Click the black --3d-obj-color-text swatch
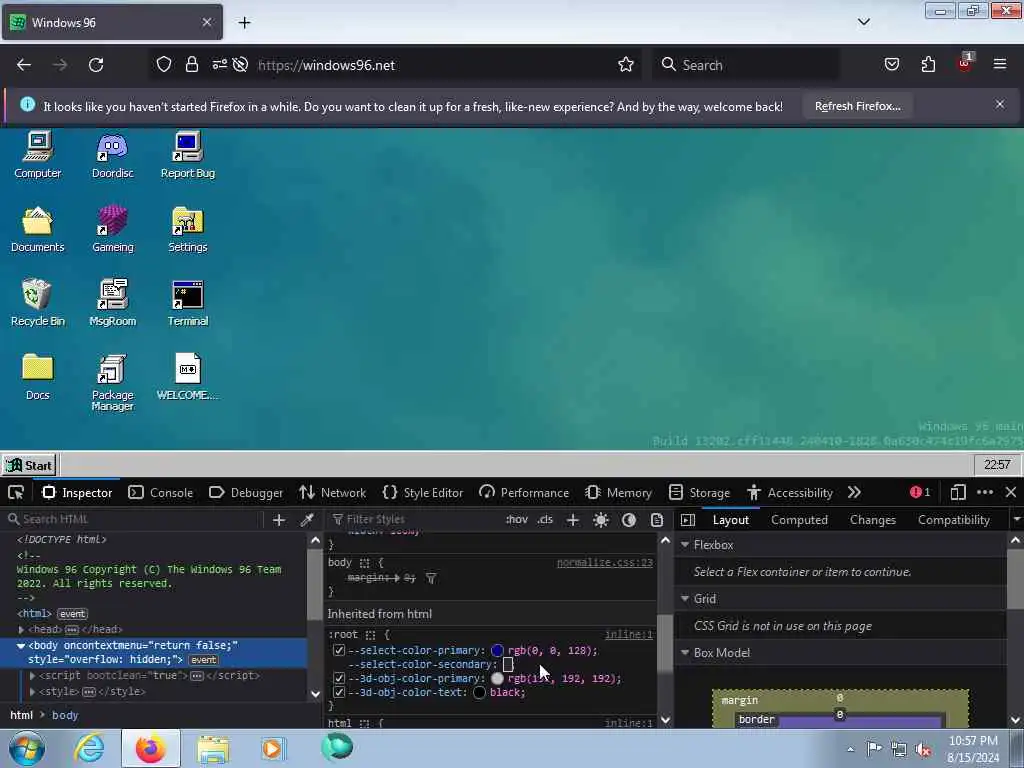The image size is (1024, 768). click(x=479, y=692)
